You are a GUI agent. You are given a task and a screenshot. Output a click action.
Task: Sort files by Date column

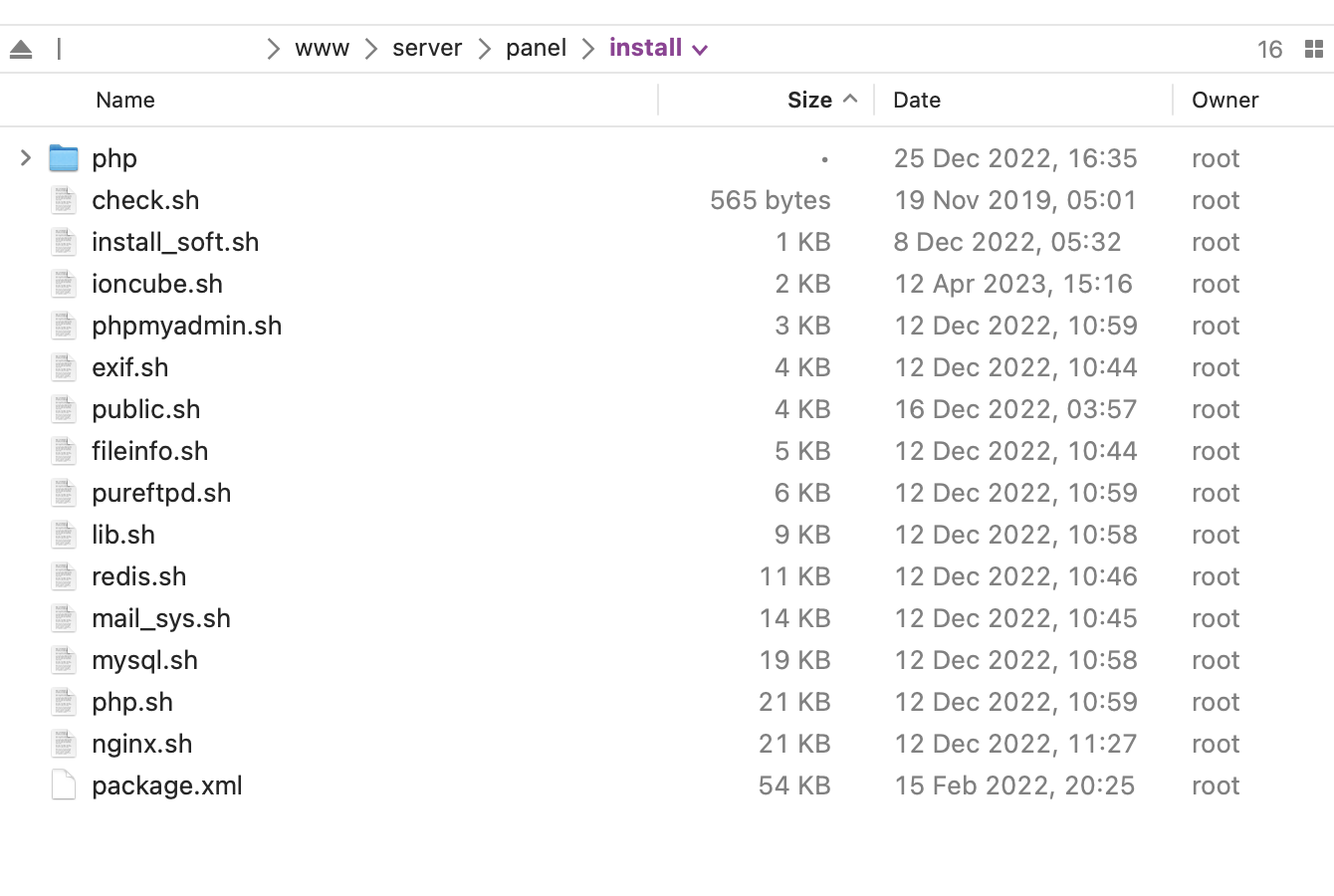pyautogui.click(x=917, y=100)
